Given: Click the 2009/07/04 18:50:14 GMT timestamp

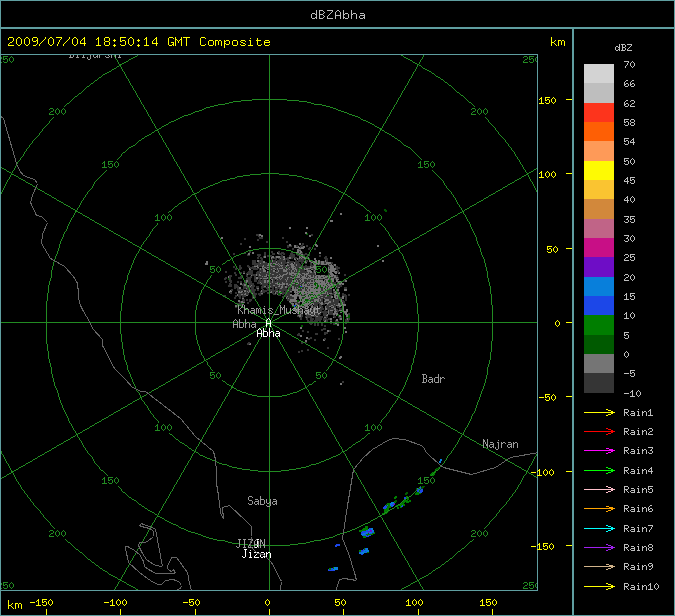Looking at the screenshot, I should click(x=99, y=42).
